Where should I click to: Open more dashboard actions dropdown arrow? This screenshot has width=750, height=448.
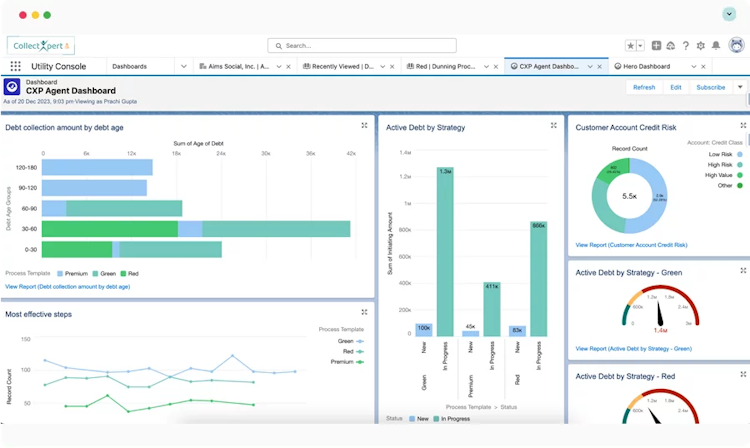[740, 87]
